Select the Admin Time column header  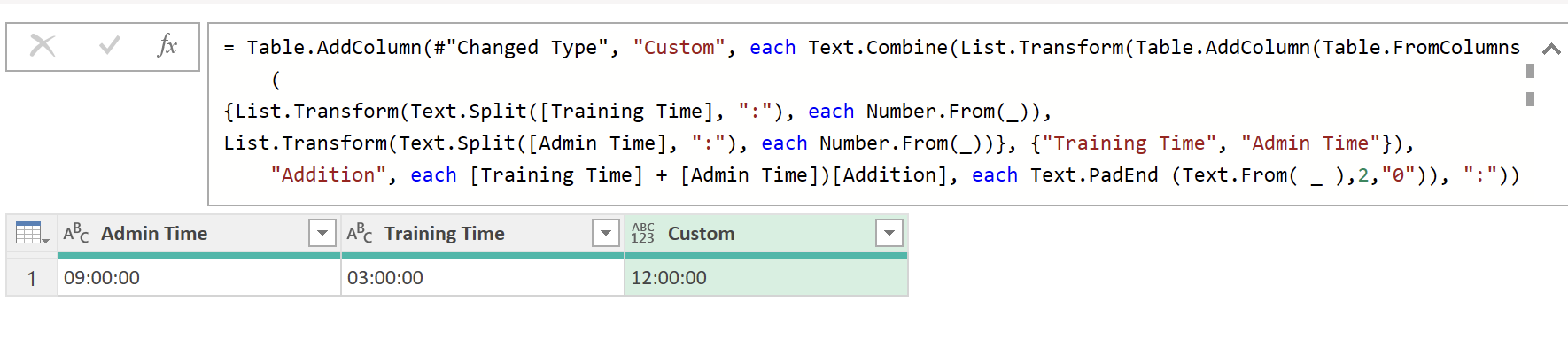199,234
